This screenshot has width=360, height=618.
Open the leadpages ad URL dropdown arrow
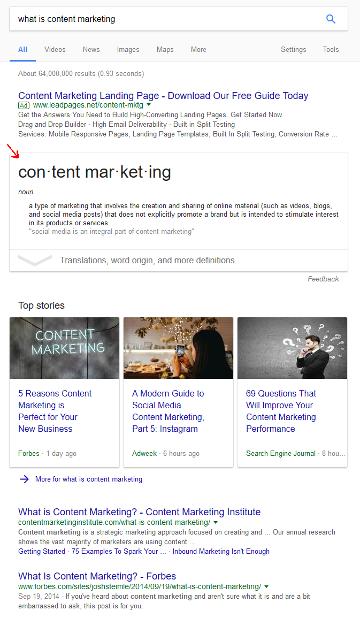[x=149, y=105]
